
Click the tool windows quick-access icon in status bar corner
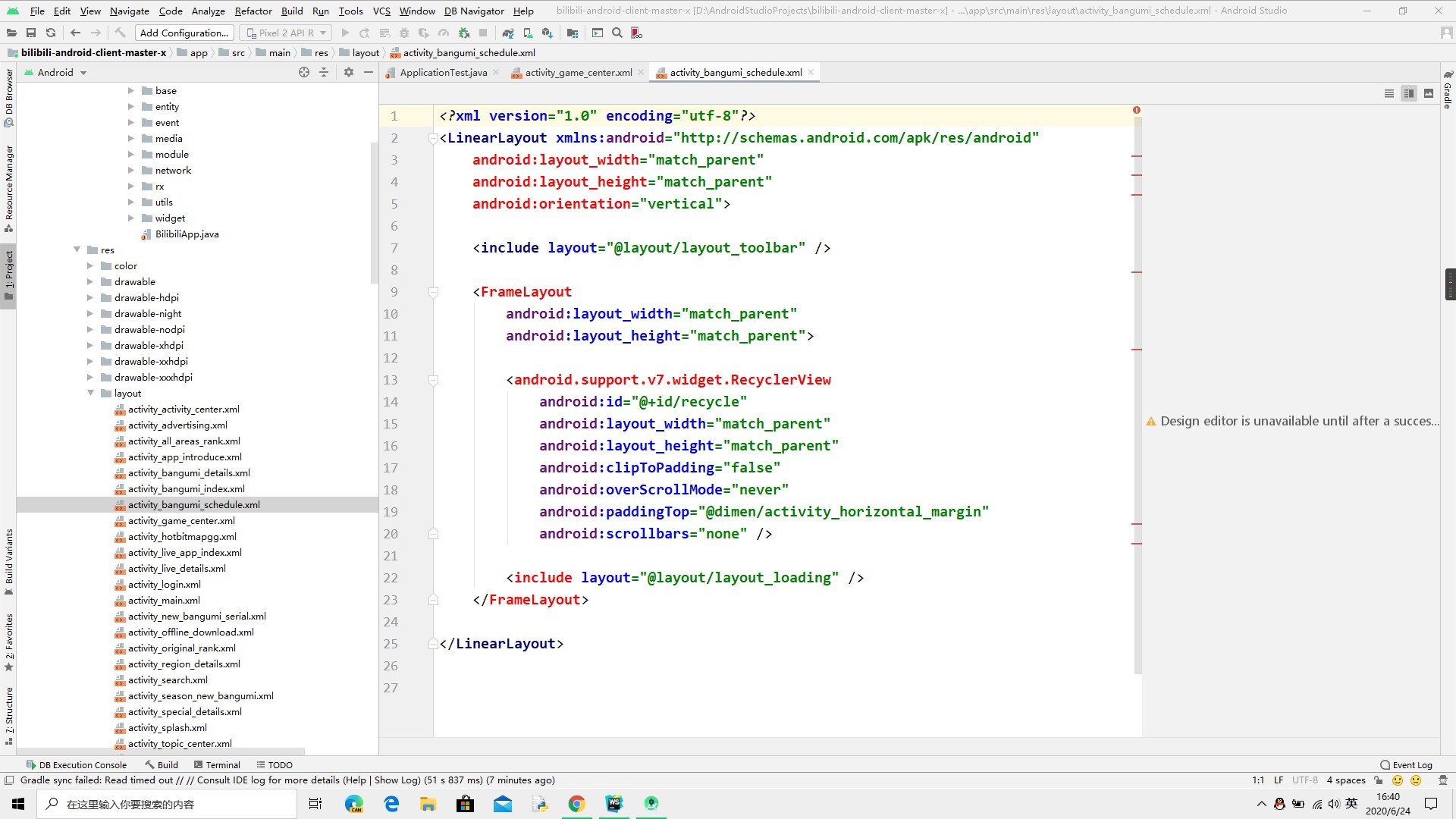pyautogui.click(x=9, y=780)
